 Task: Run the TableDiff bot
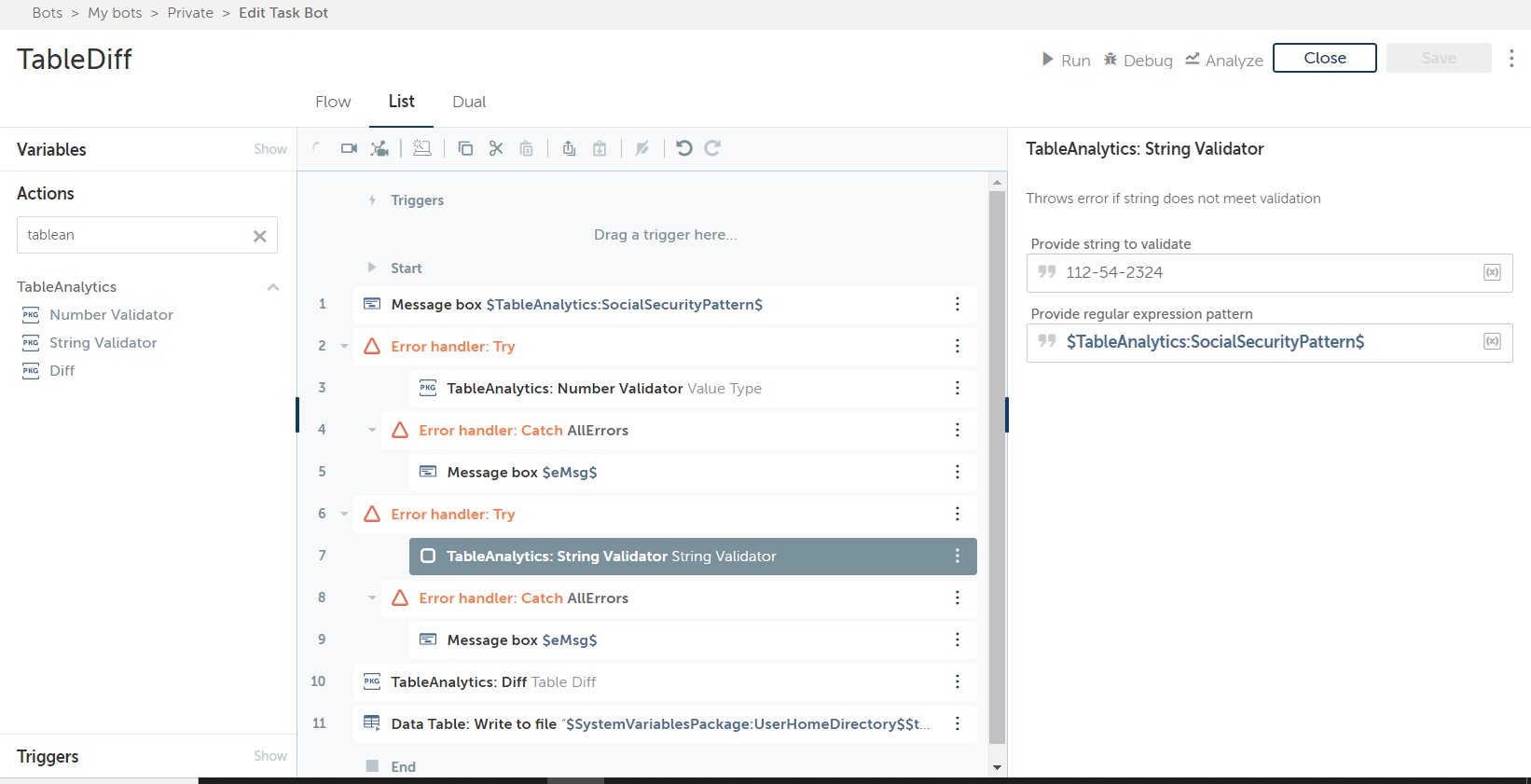(x=1066, y=60)
